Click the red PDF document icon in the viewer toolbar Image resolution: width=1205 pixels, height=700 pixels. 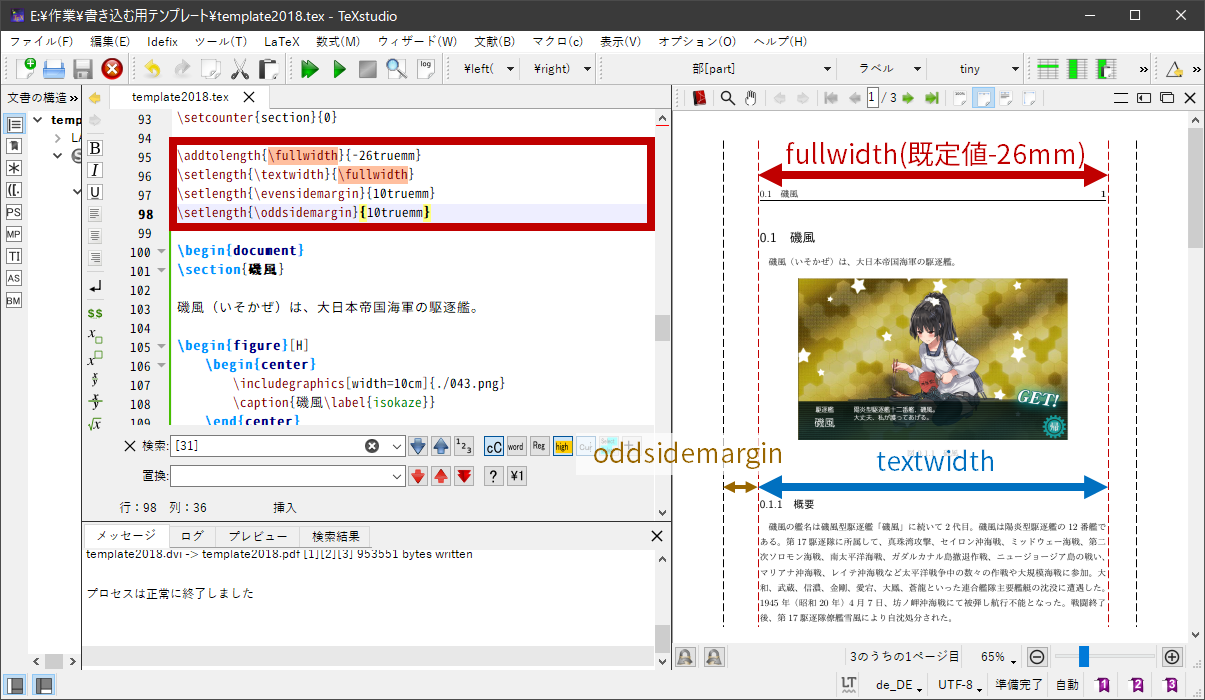click(700, 98)
